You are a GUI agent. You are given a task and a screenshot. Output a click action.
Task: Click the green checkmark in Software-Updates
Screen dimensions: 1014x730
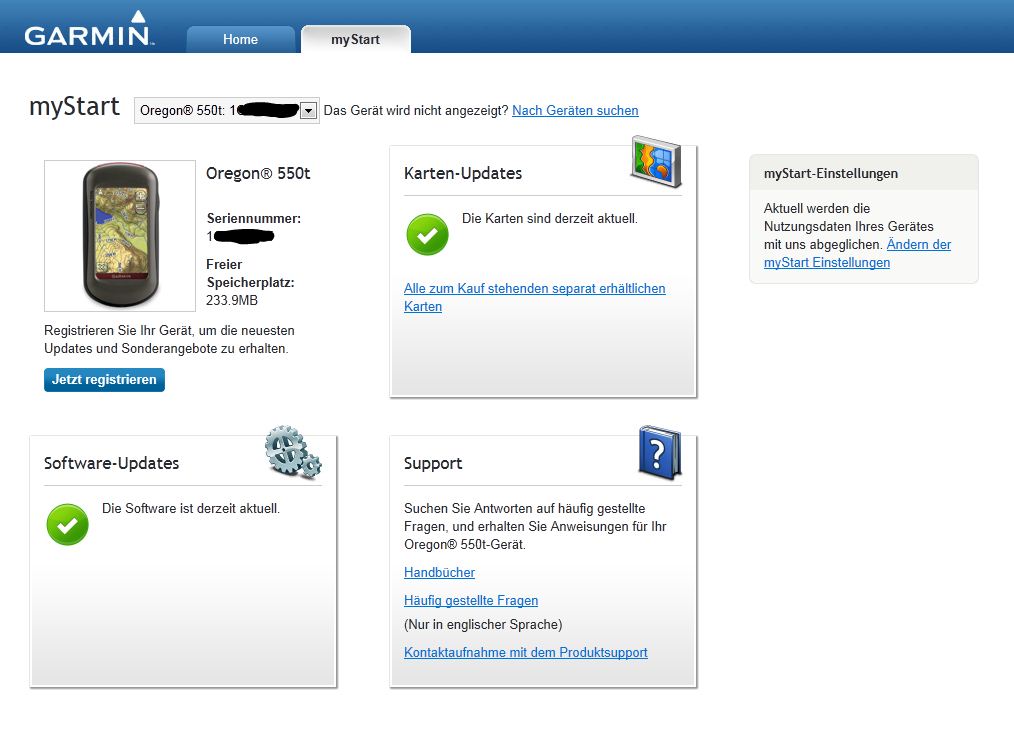[x=67, y=524]
